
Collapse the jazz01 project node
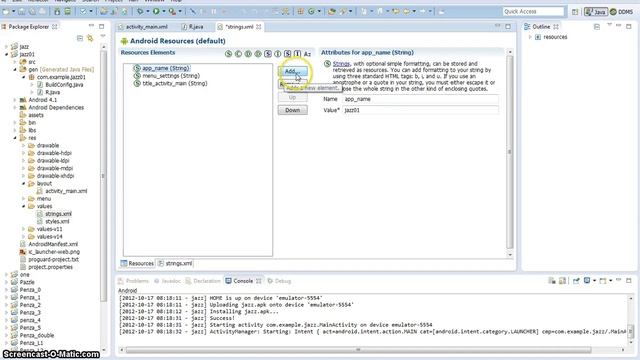7,54
